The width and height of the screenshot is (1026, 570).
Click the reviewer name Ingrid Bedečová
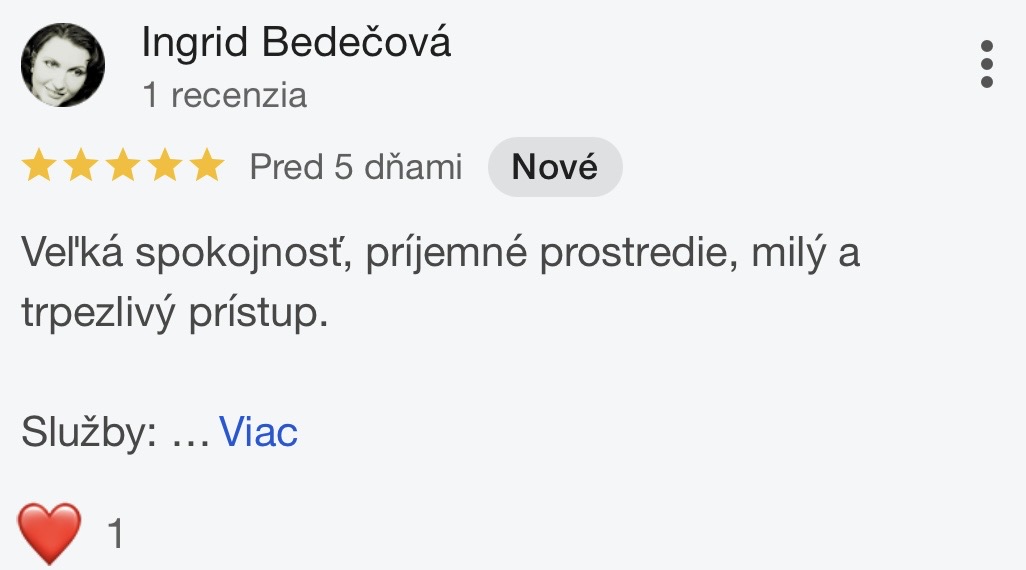(x=296, y=43)
